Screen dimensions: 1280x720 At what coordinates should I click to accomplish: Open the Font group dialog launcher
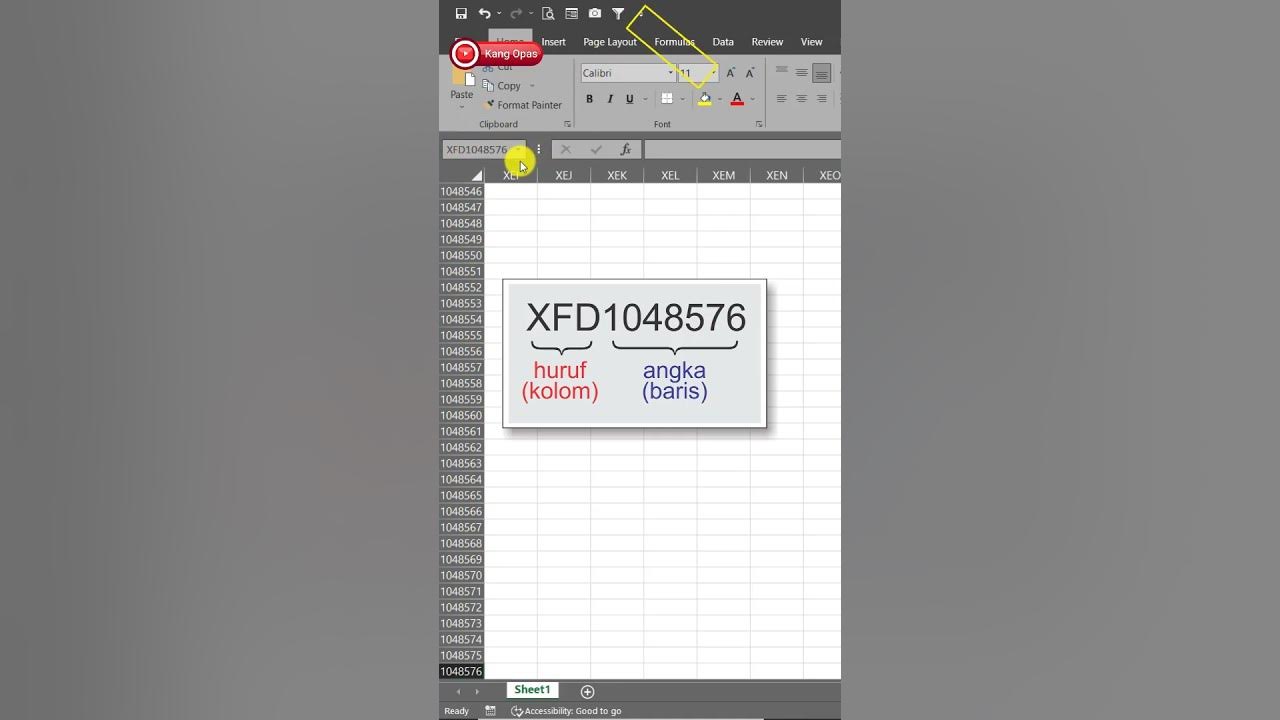click(x=759, y=124)
